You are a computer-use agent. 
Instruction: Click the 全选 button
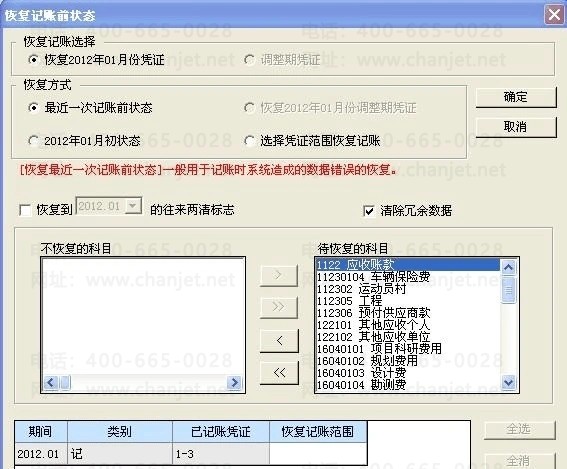519,429
